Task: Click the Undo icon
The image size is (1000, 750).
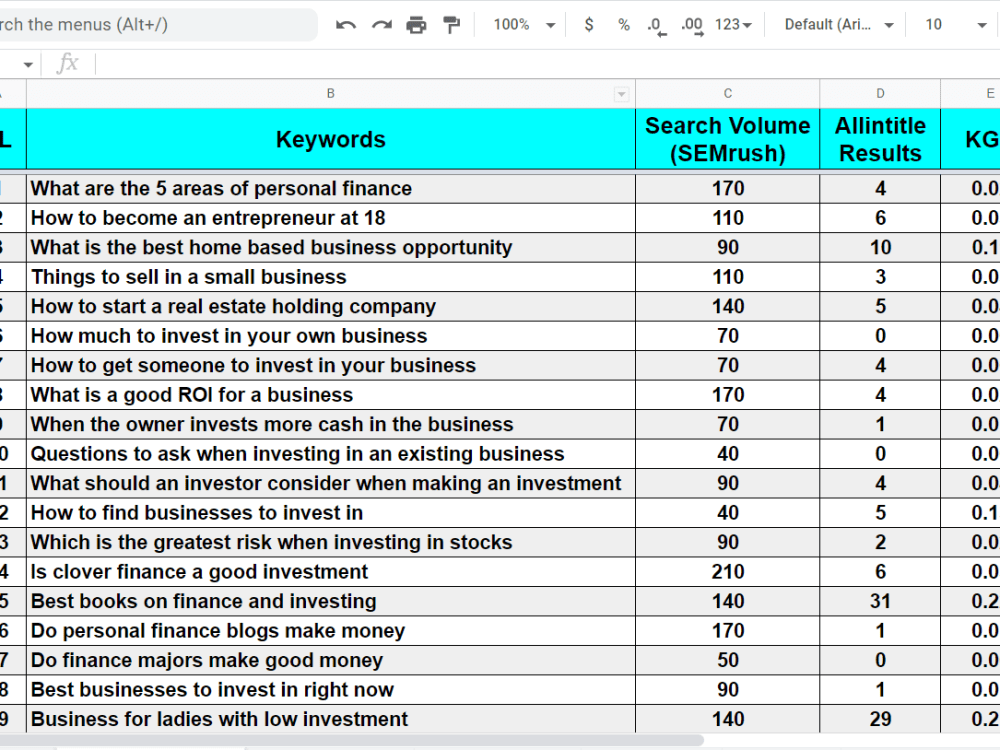Action: [346, 25]
